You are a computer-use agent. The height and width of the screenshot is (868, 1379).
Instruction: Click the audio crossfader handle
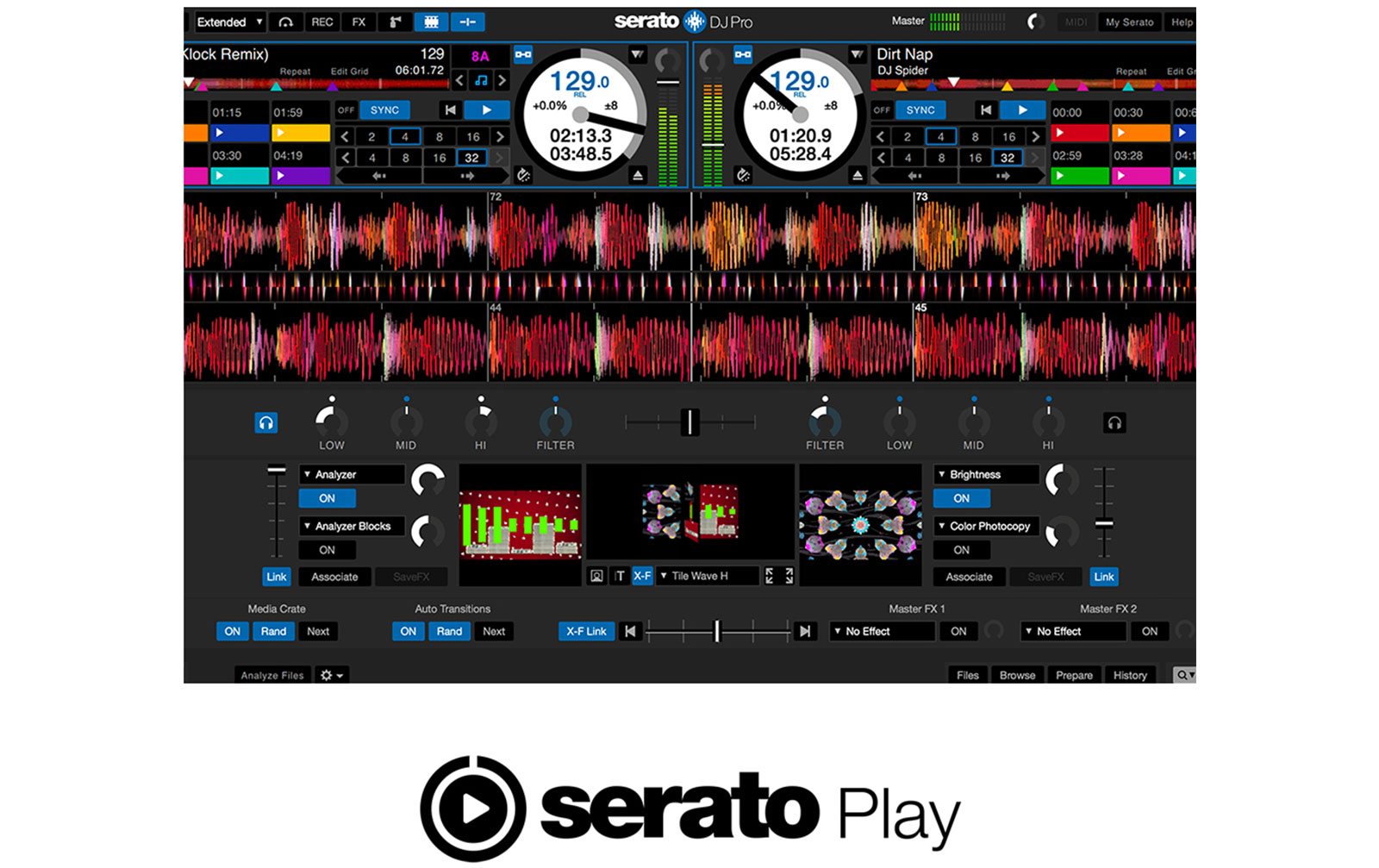(x=689, y=422)
